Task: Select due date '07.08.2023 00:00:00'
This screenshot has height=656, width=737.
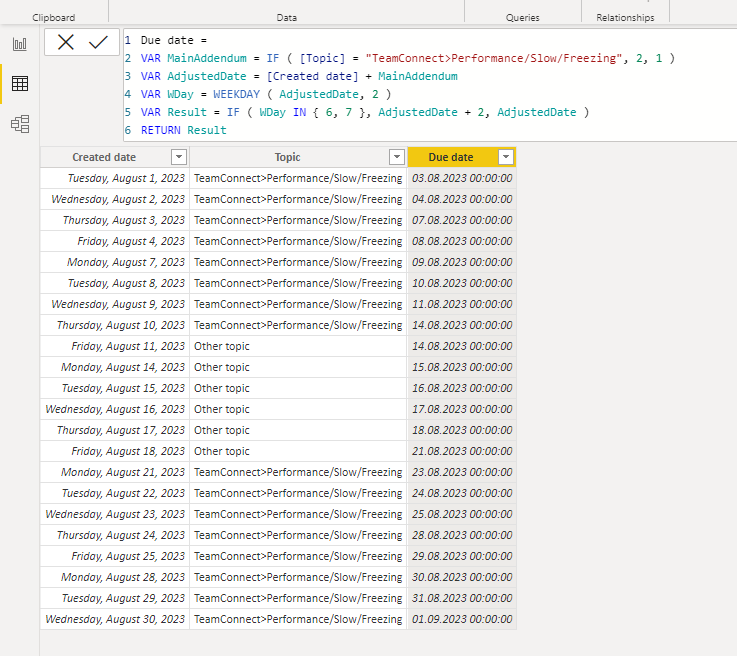Action: click(462, 220)
